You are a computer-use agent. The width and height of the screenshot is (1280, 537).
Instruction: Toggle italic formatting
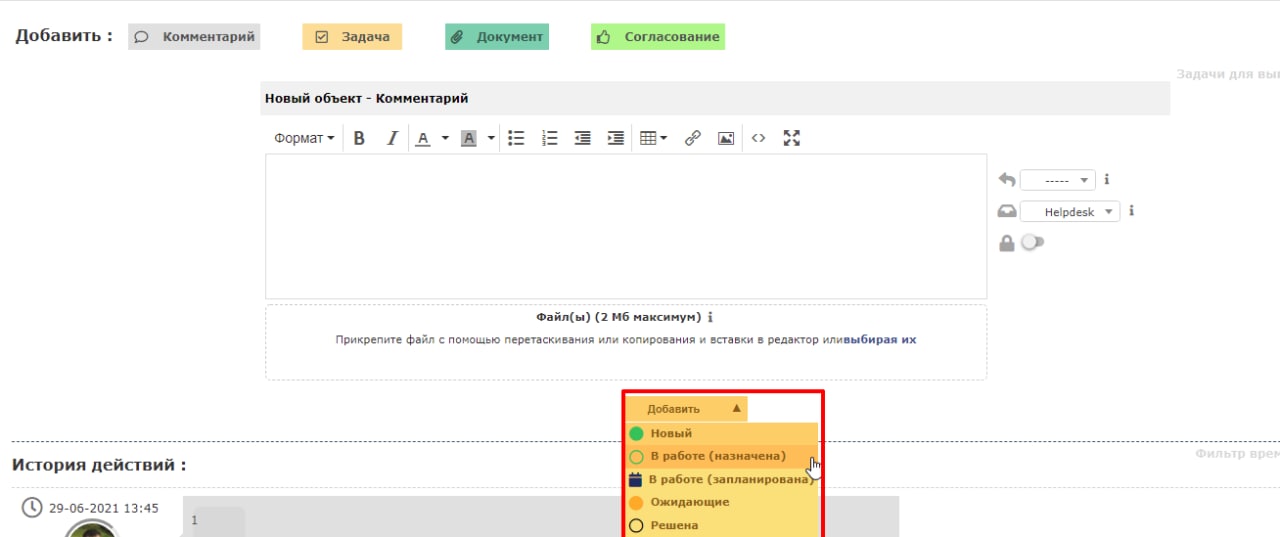coord(392,139)
